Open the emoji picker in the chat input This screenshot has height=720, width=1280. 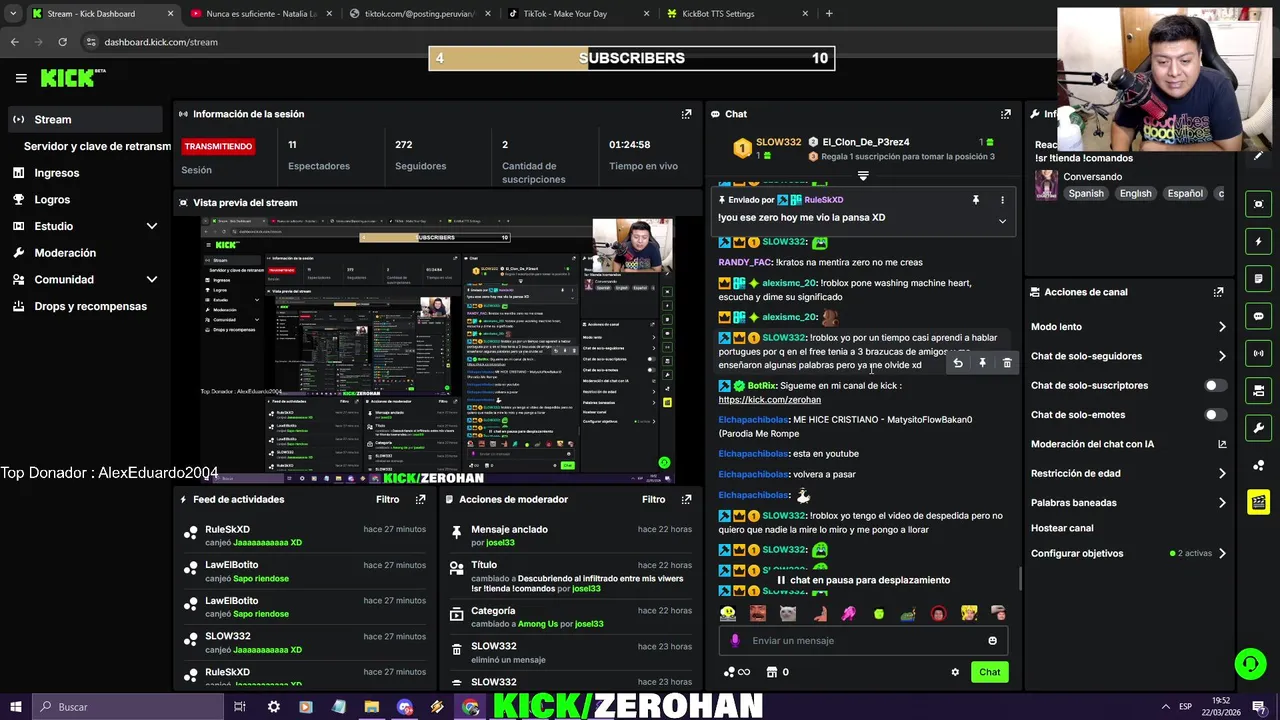coord(992,641)
